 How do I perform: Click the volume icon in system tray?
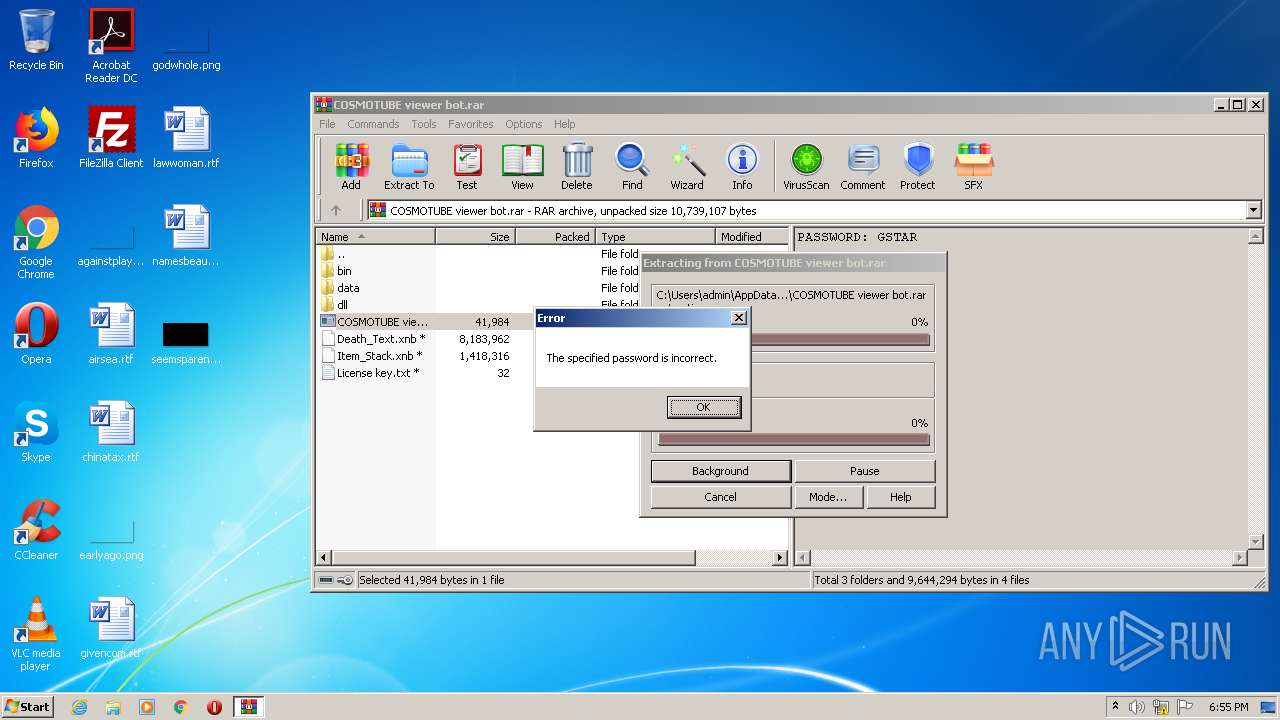[x=1137, y=707]
